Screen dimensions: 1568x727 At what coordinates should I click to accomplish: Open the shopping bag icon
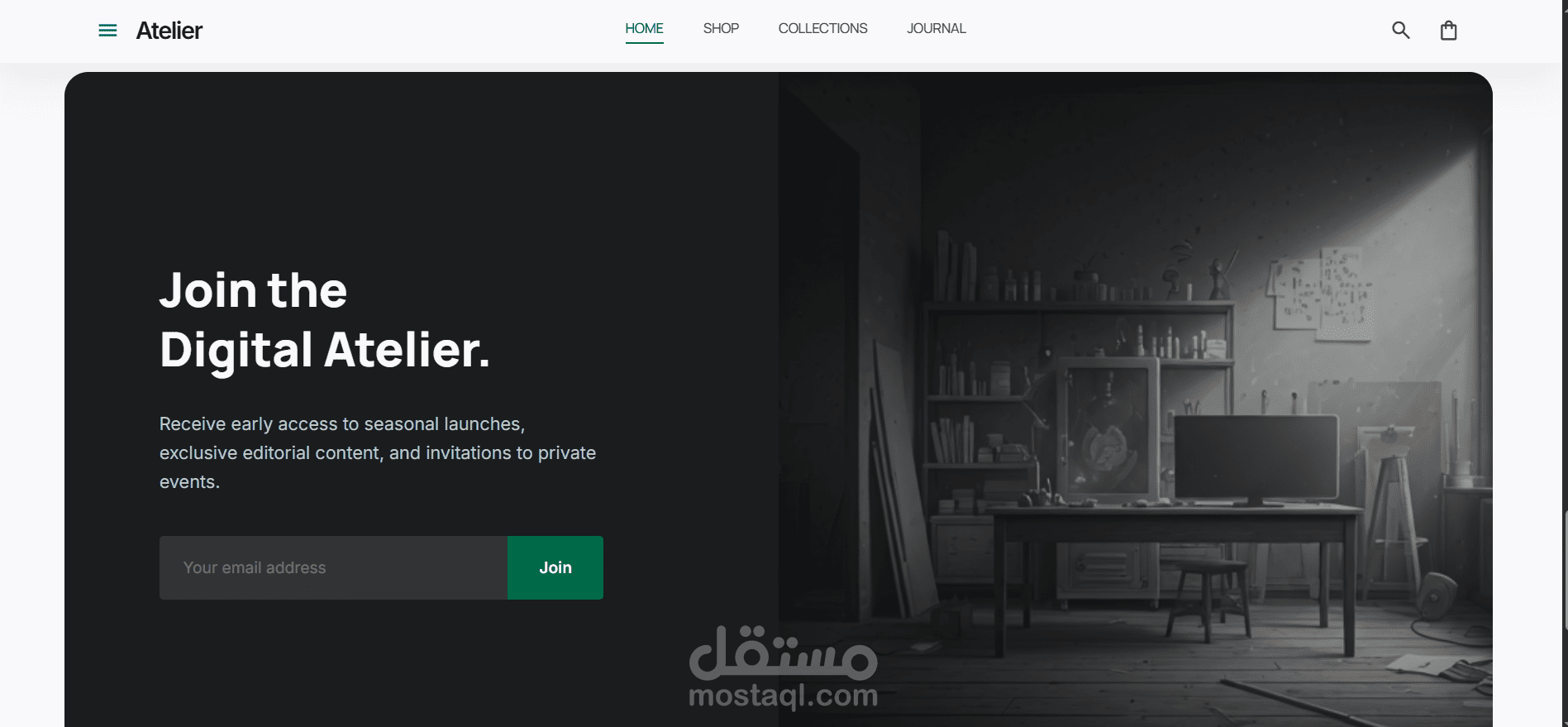pos(1448,31)
